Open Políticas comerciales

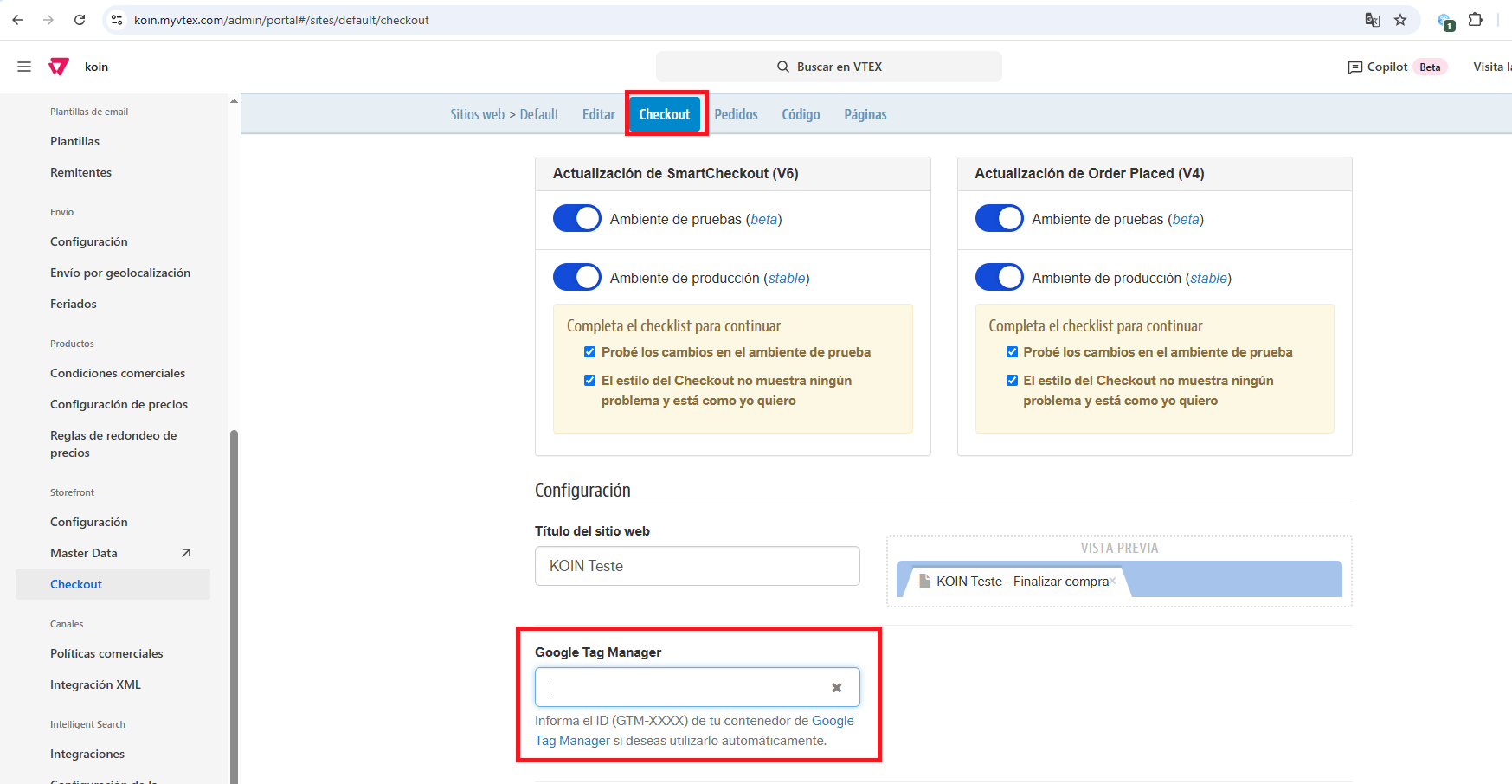pos(106,653)
